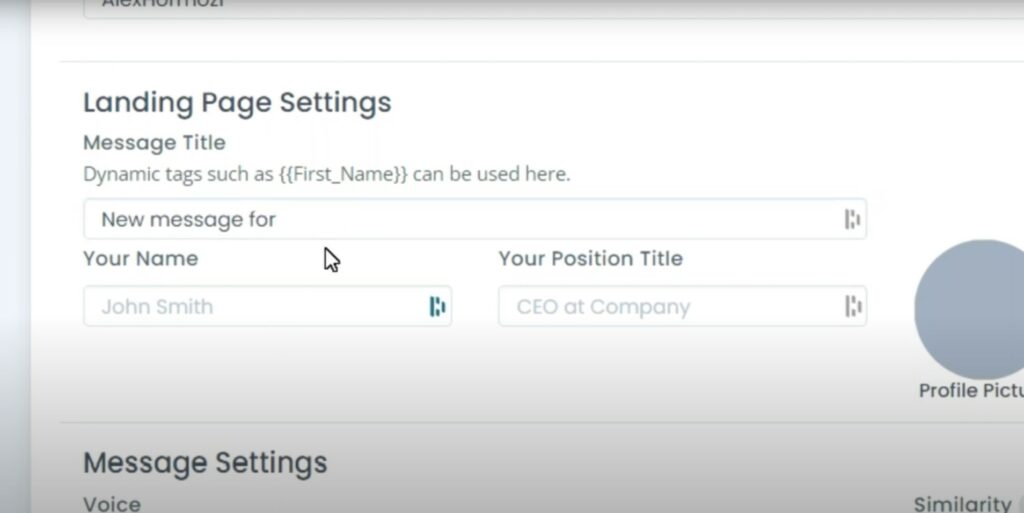Click the 'New message for' text

click(189, 220)
